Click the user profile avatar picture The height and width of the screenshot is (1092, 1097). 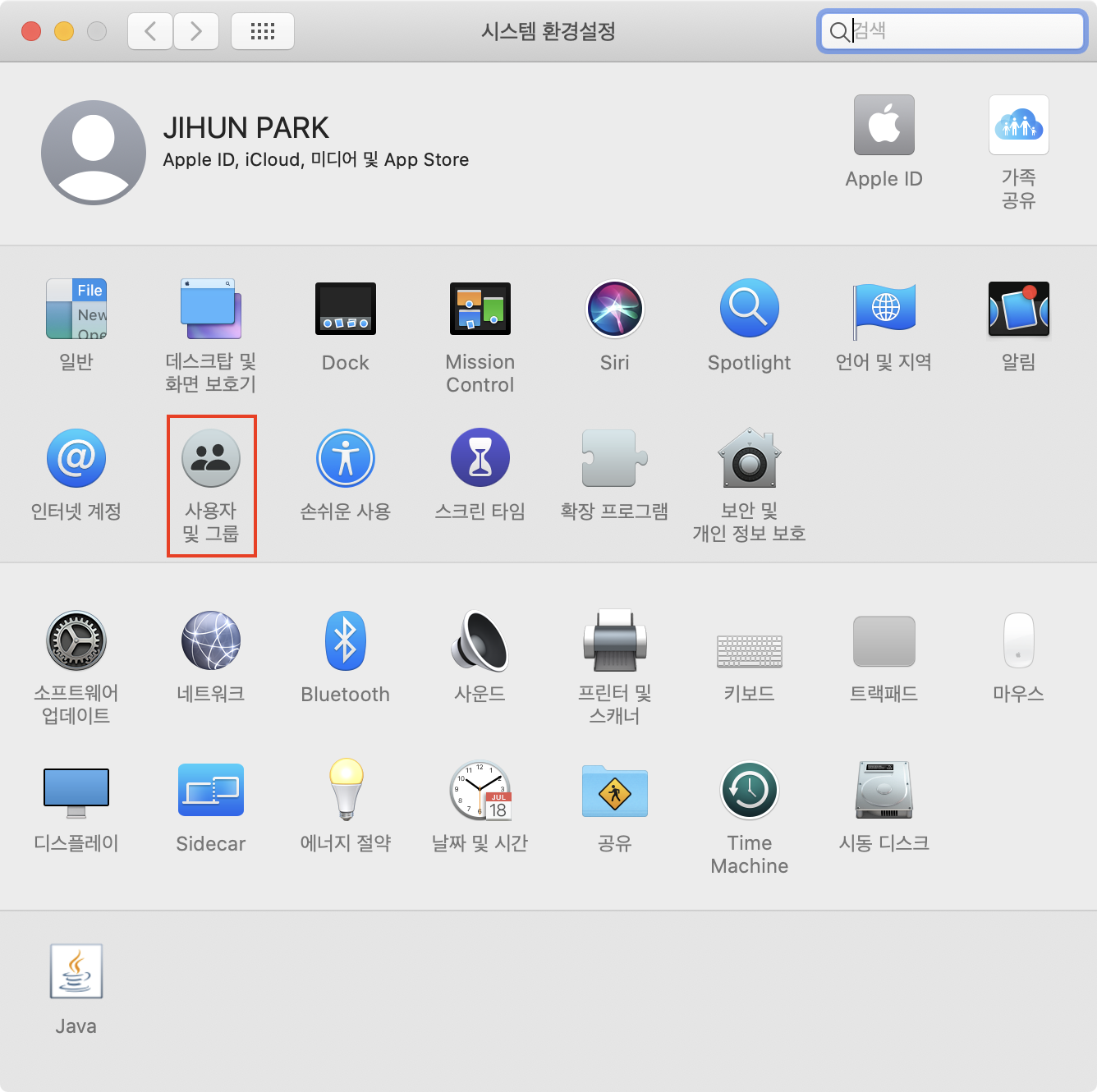[x=94, y=153]
